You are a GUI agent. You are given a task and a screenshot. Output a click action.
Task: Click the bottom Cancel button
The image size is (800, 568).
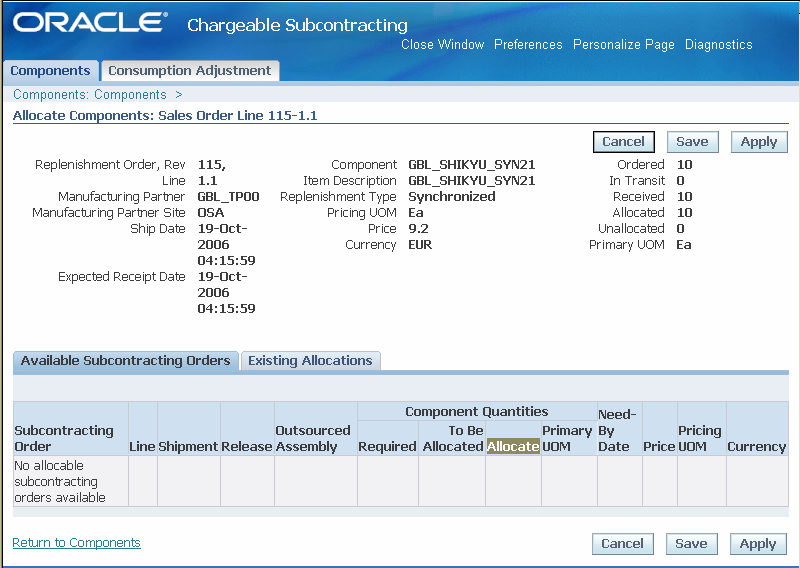[x=622, y=544]
